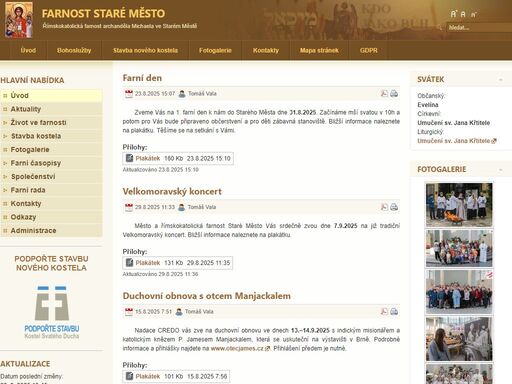Open Bohoslužby menu item
The height and width of the screenshot is (384, 512).
(74, 50)
